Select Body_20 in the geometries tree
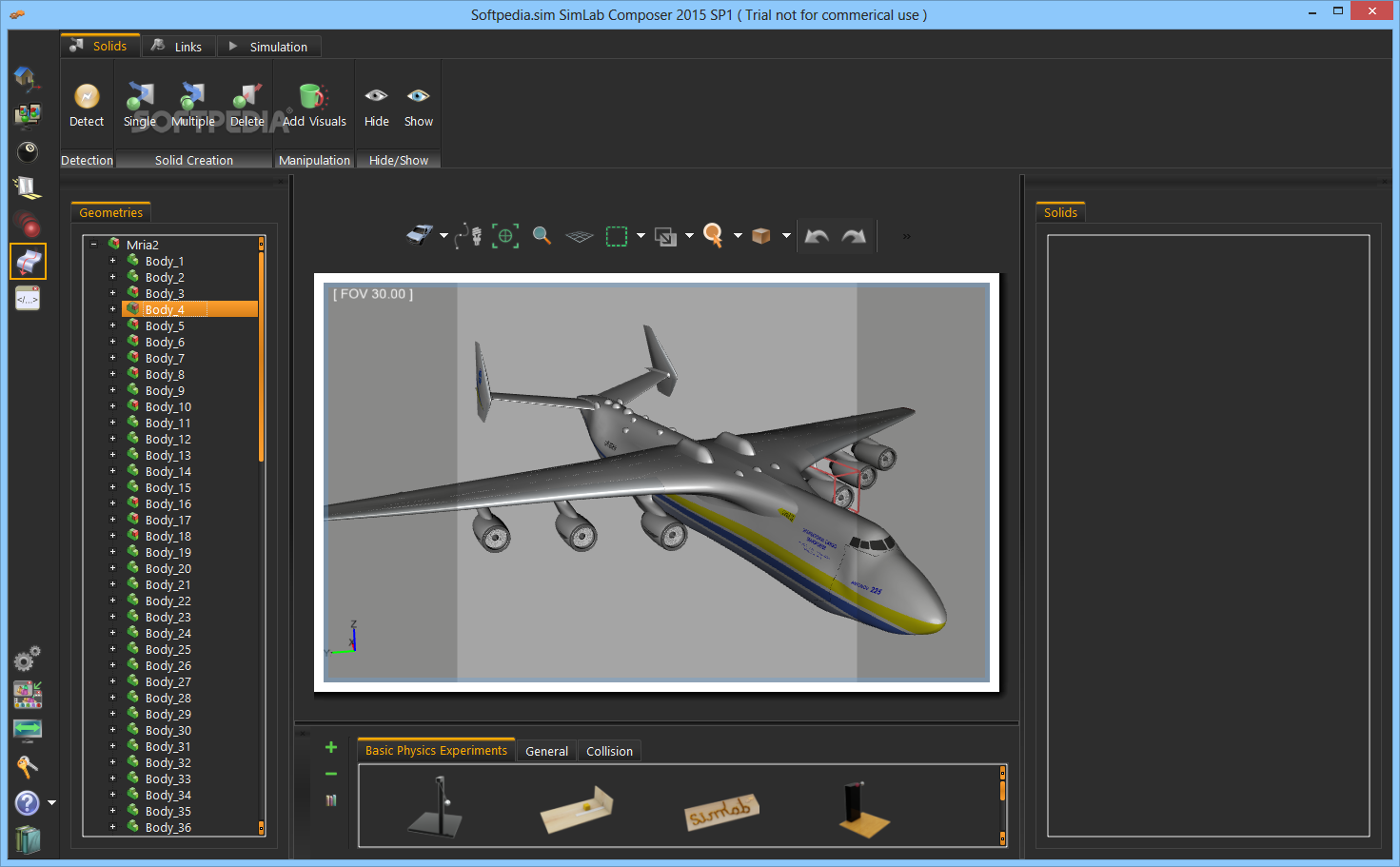The width and height of the screenshot is (1400, 867). pos(168,568)
